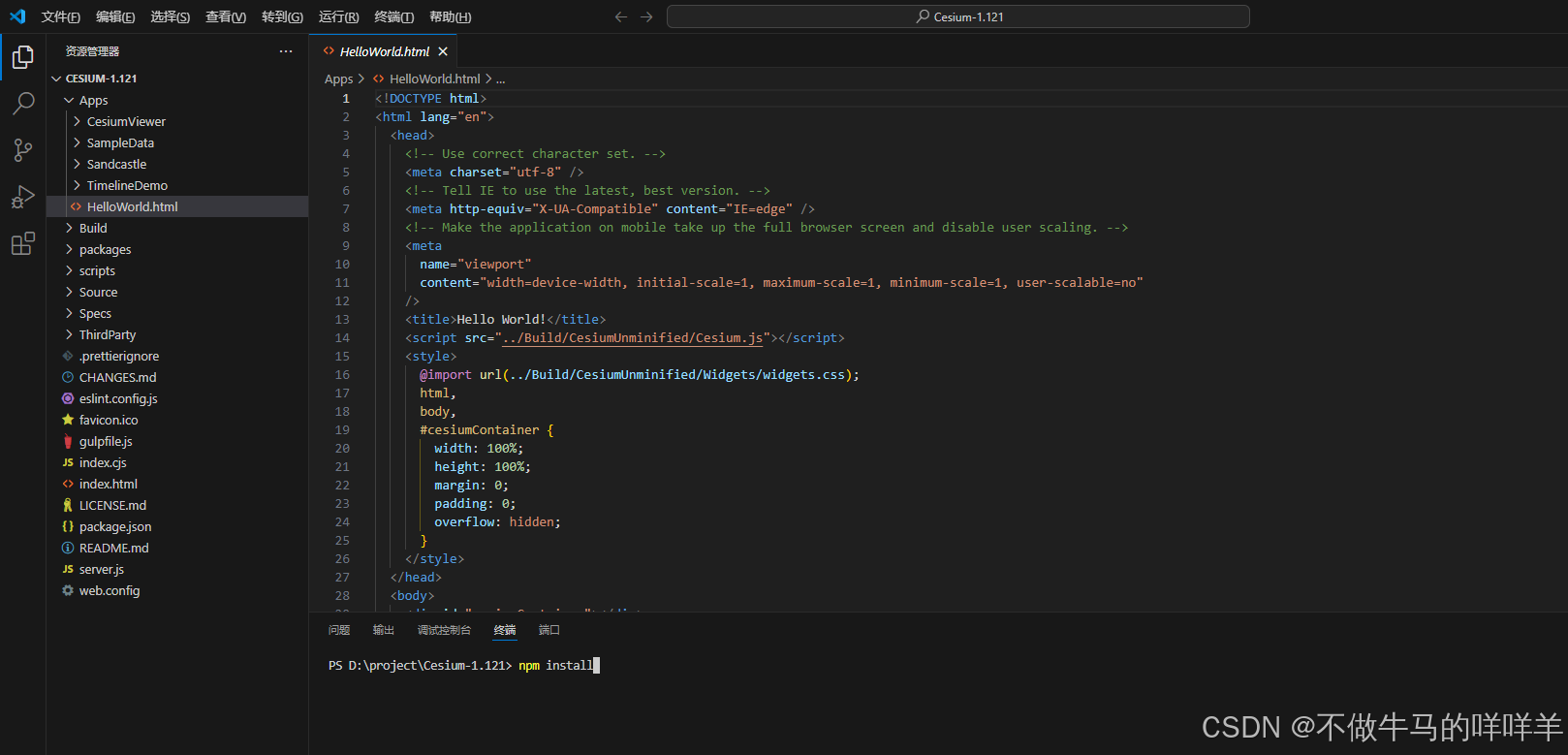
Task: Select the 终端 panel tab
Action: 505,630
